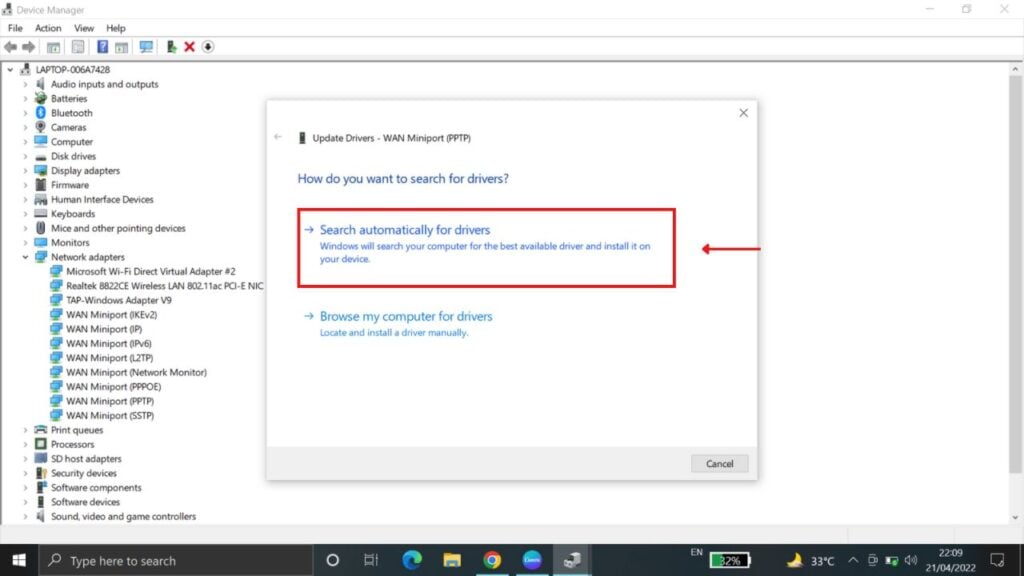Expand the Disk drives category
The image size is (1024, 576).
25,156
